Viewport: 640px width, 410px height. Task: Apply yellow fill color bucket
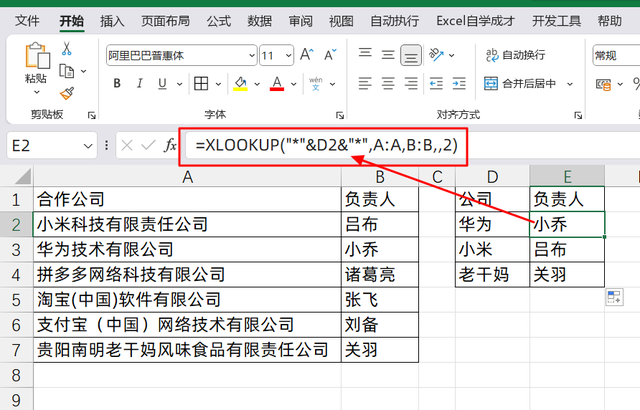[240, 84]
